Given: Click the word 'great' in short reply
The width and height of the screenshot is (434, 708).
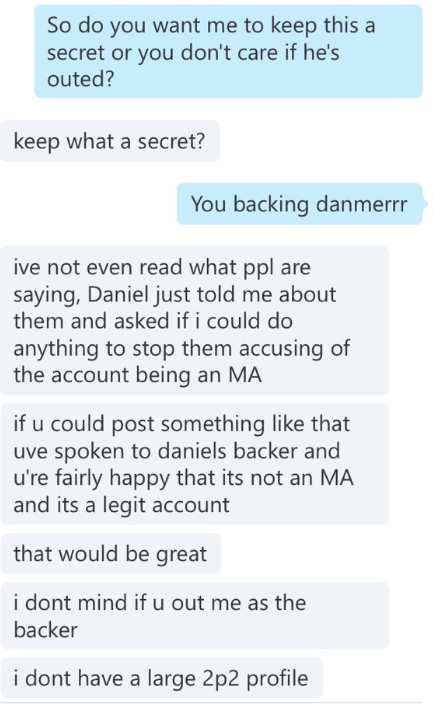Looking at the screenshot, I should [x=181, y=554].
